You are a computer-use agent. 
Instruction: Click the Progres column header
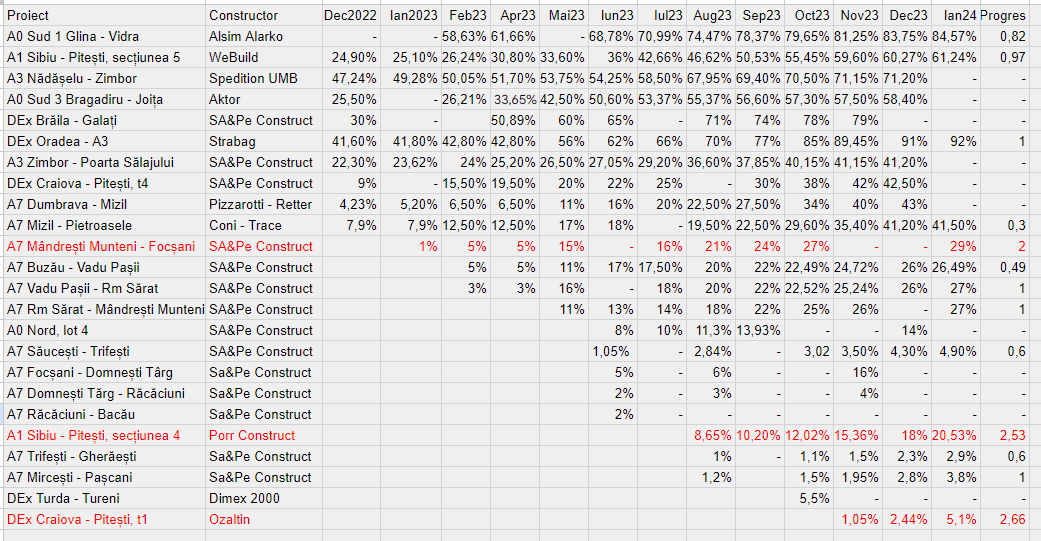(1002, 16)
